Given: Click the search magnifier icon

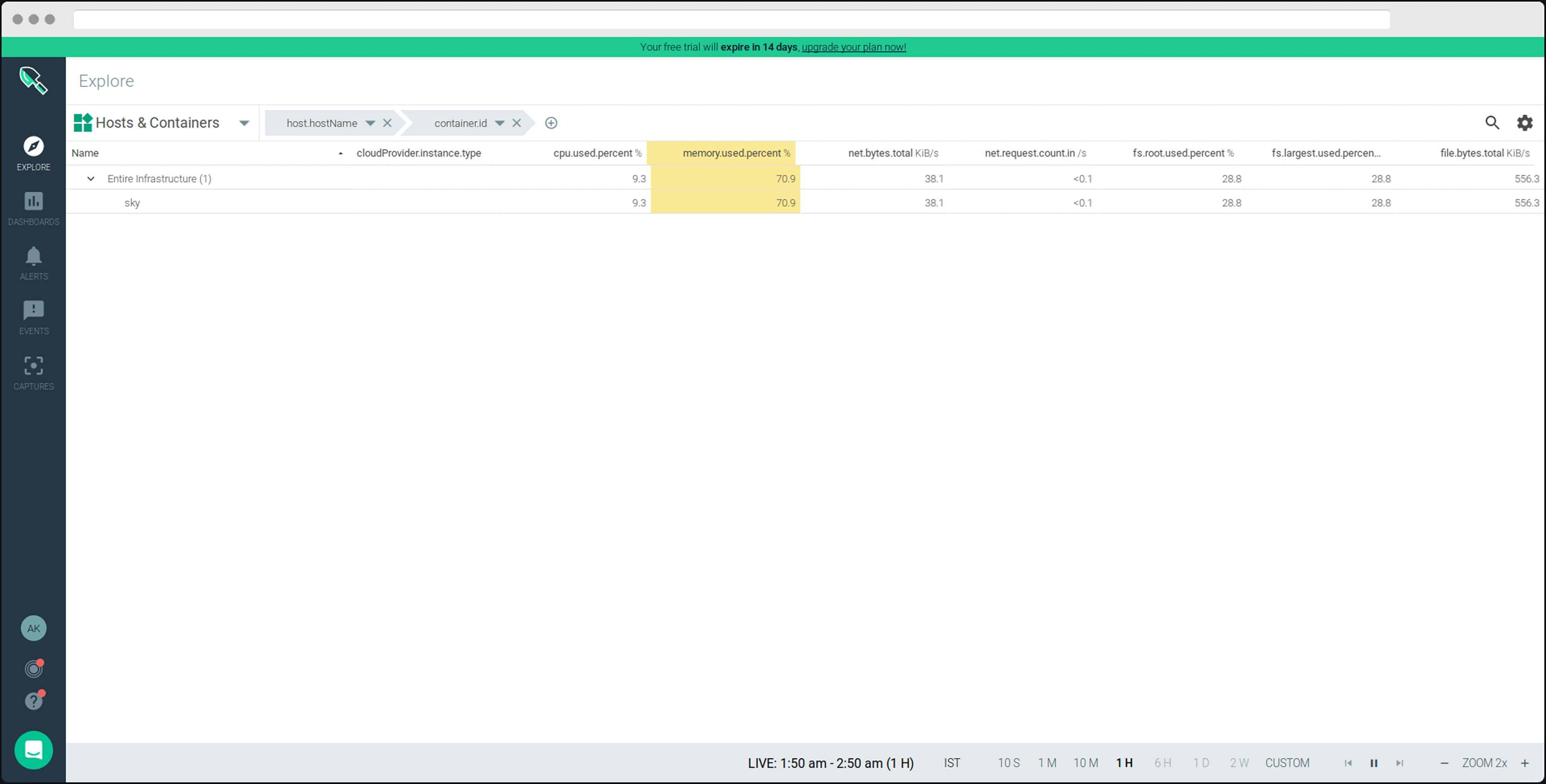Looking at the screenshot, I should pyautogui.click(x=1492, y=123).
